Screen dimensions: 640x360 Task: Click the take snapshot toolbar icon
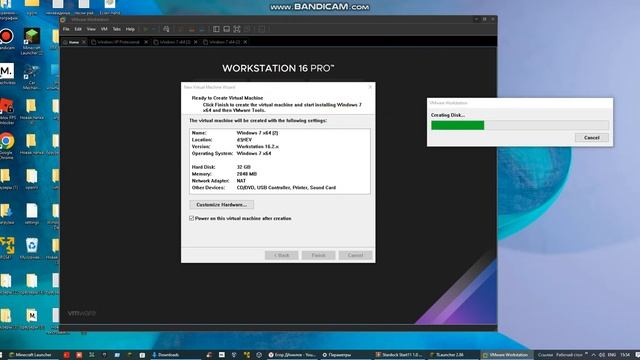click(181, 29)
